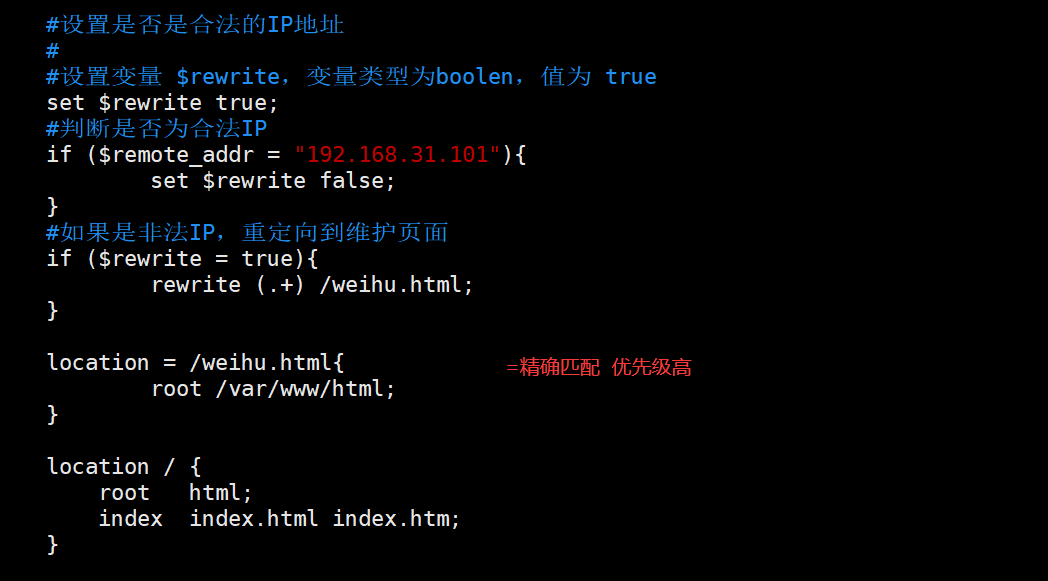
Task: Click the 'rewrite (.+) /weihu.html;' line
Action: tap(312, 285)
